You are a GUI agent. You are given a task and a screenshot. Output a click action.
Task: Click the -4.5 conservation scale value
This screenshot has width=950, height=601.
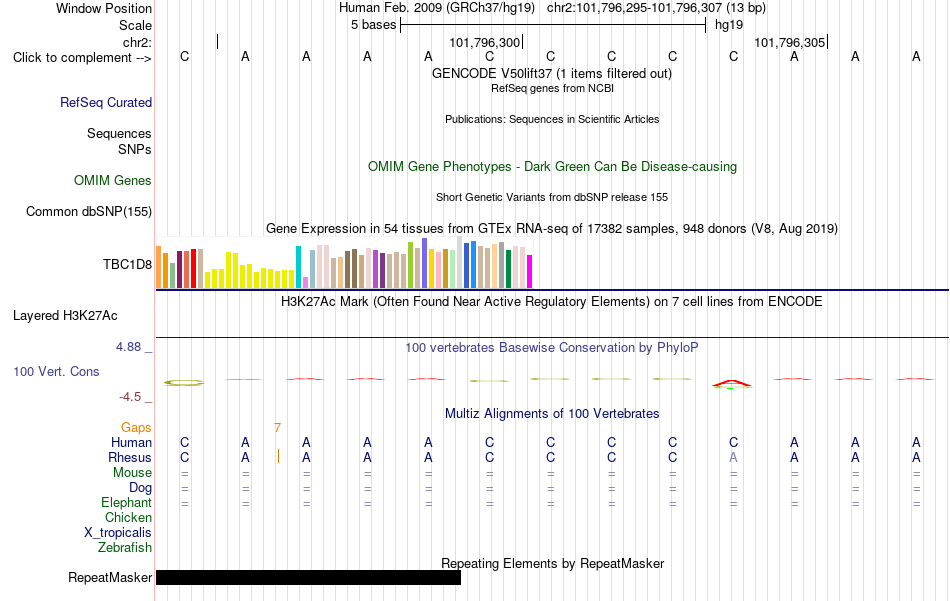tap(130, 397)
